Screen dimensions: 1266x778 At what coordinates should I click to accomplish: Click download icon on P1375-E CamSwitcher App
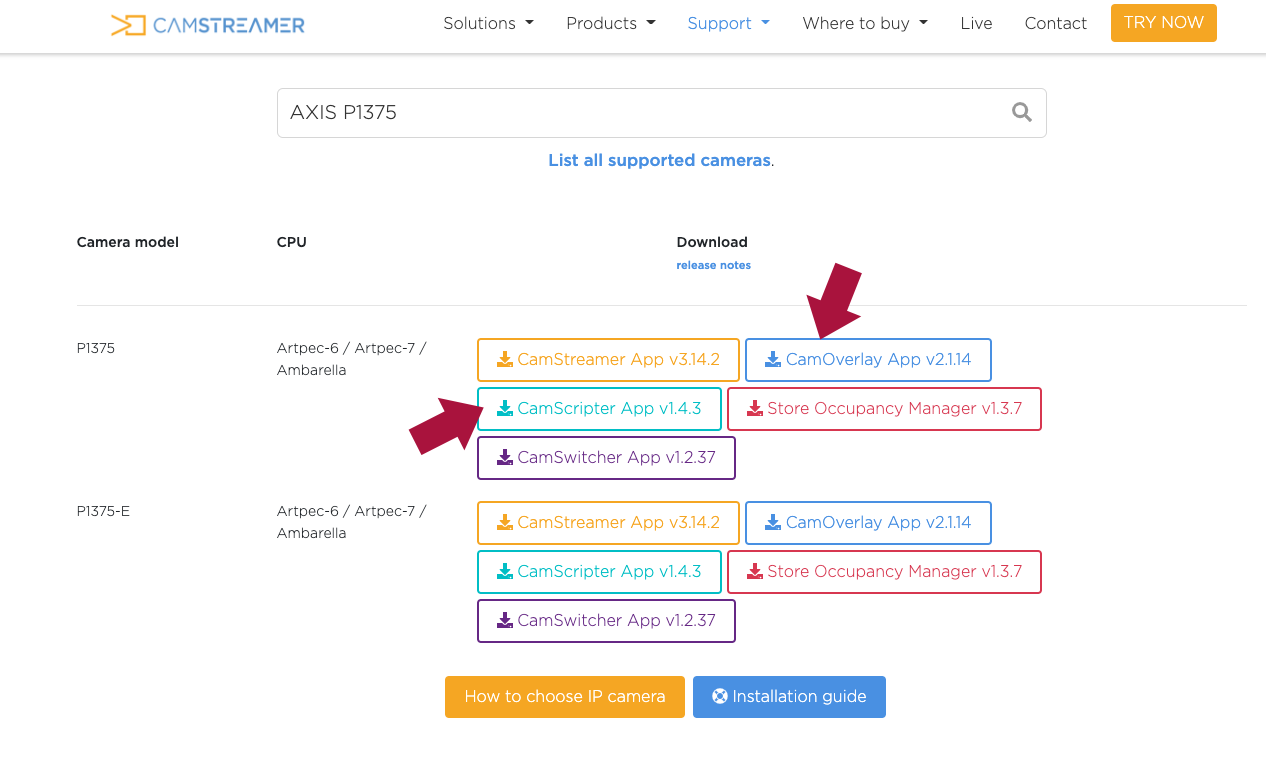(x=505, y=621)
